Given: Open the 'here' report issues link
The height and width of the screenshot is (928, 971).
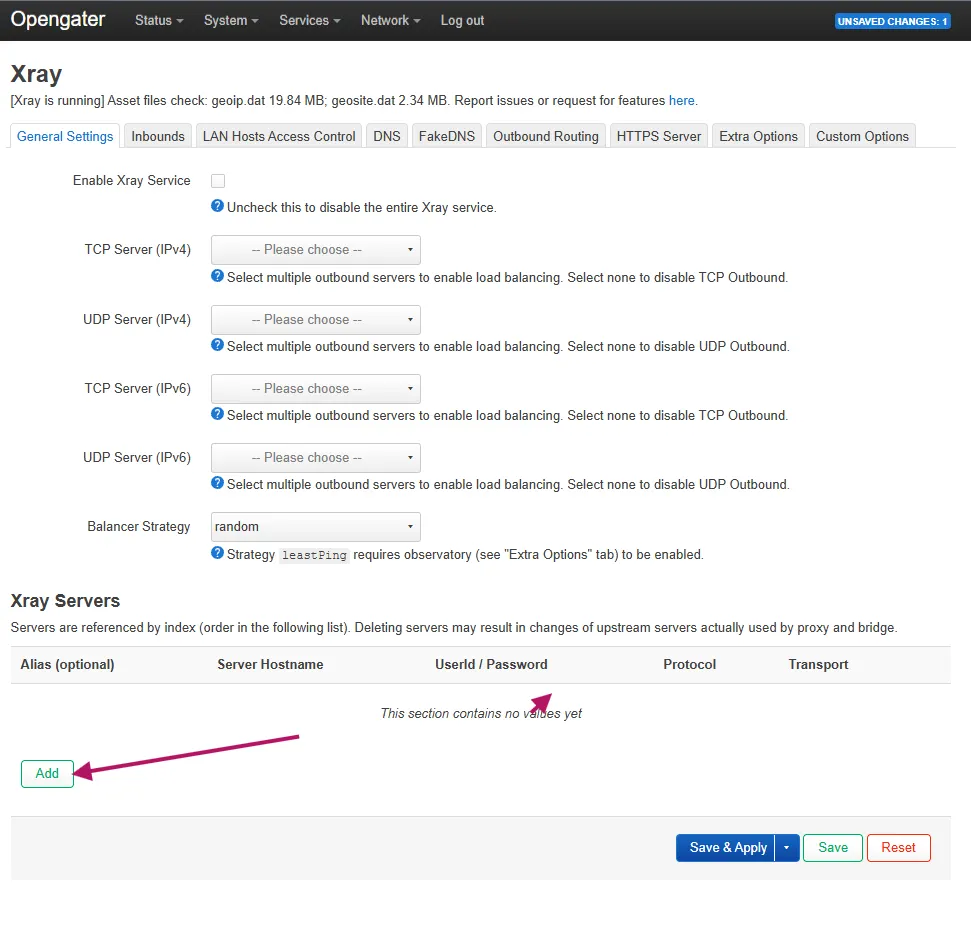Looking at the screenshot, I should click(x=681, y=100).
